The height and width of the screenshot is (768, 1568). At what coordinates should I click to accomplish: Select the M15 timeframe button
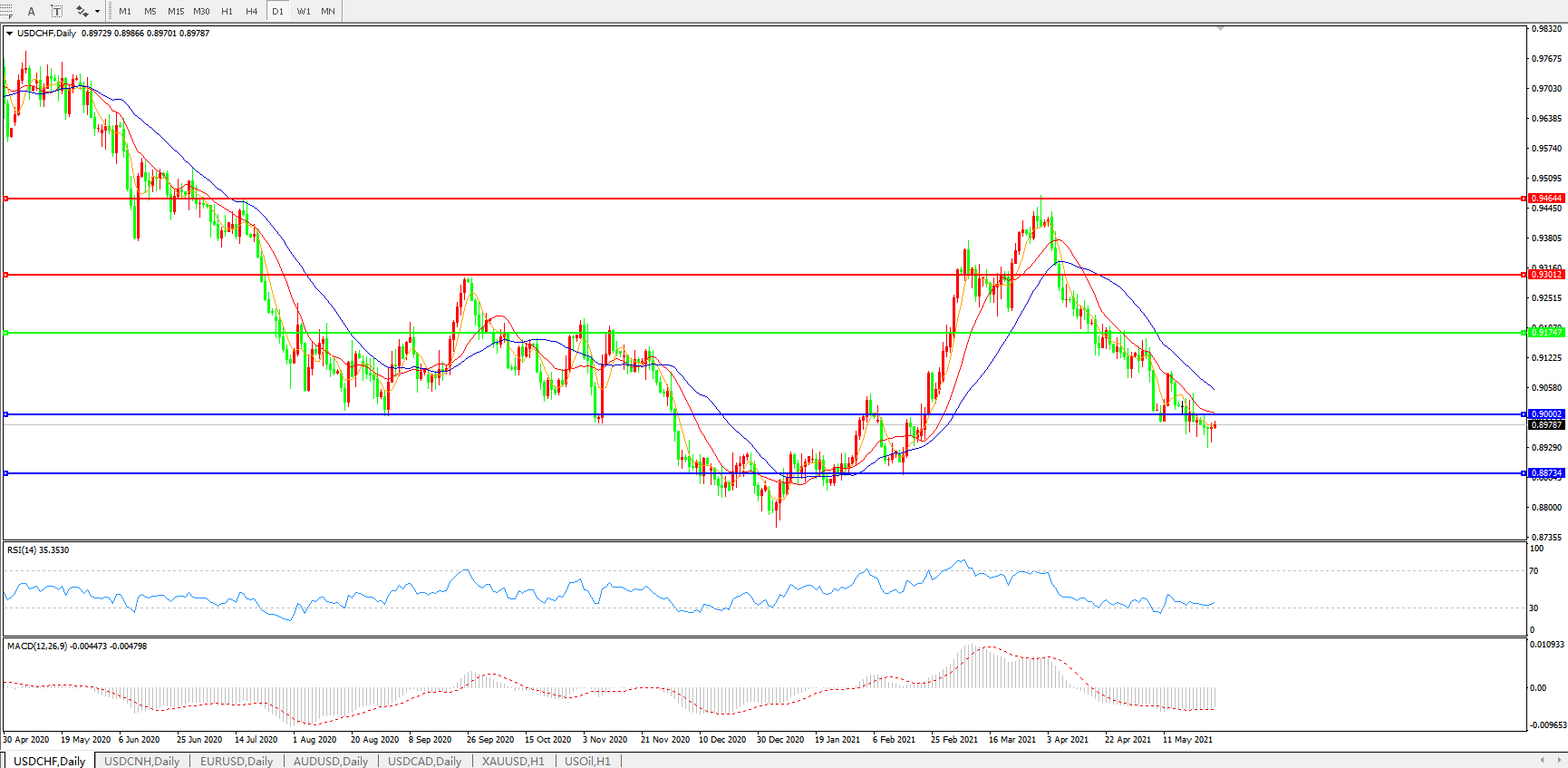[176, 12]
